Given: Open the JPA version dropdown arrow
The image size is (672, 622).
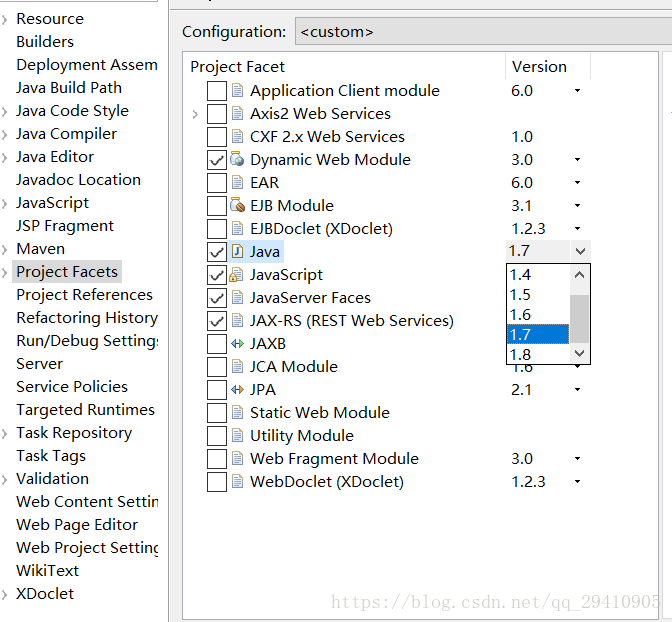Looking at the screenshot, I should click(577, 389).
